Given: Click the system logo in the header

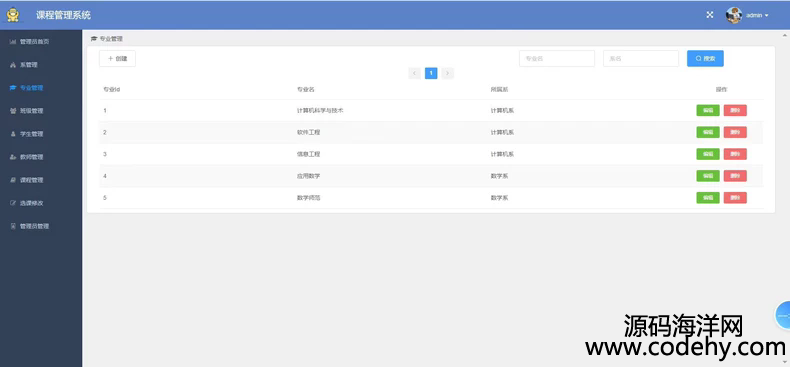Looking at the screenshot, I should pyautogui.click(x=13, y=15).
